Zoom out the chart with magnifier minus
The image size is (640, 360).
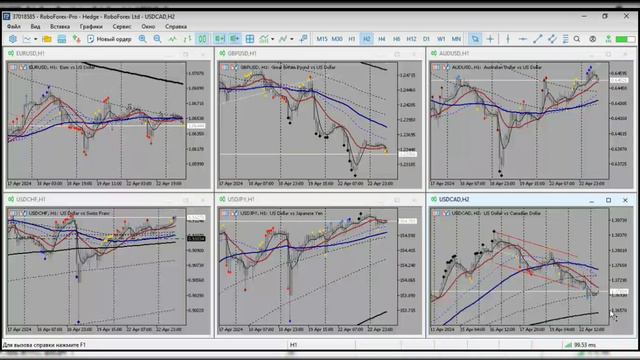pyautogui.click(x=157, y=39)
